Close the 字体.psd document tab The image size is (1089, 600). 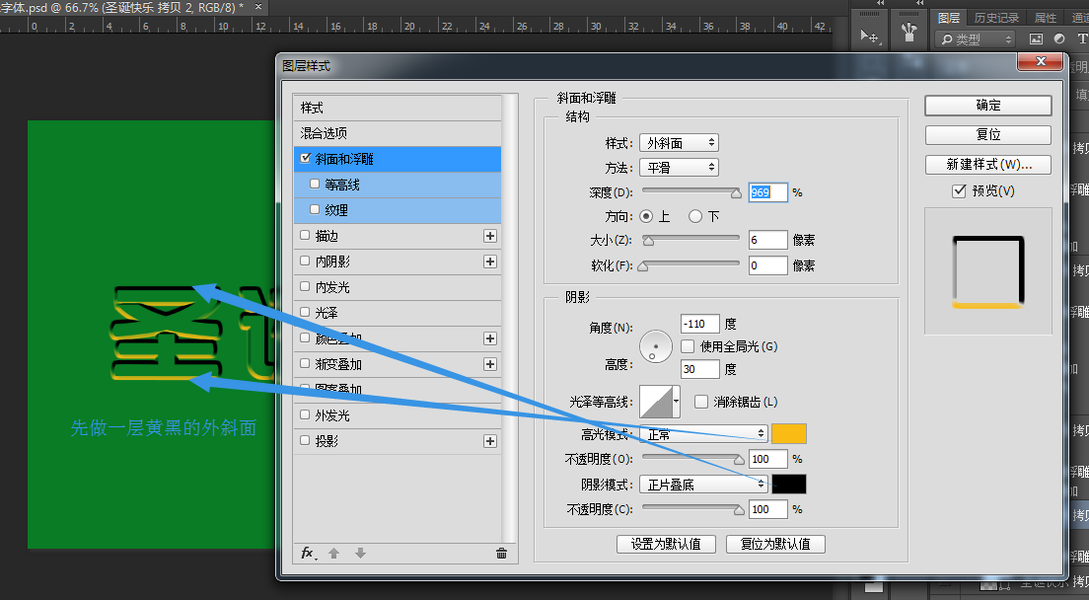pos(258,7)
